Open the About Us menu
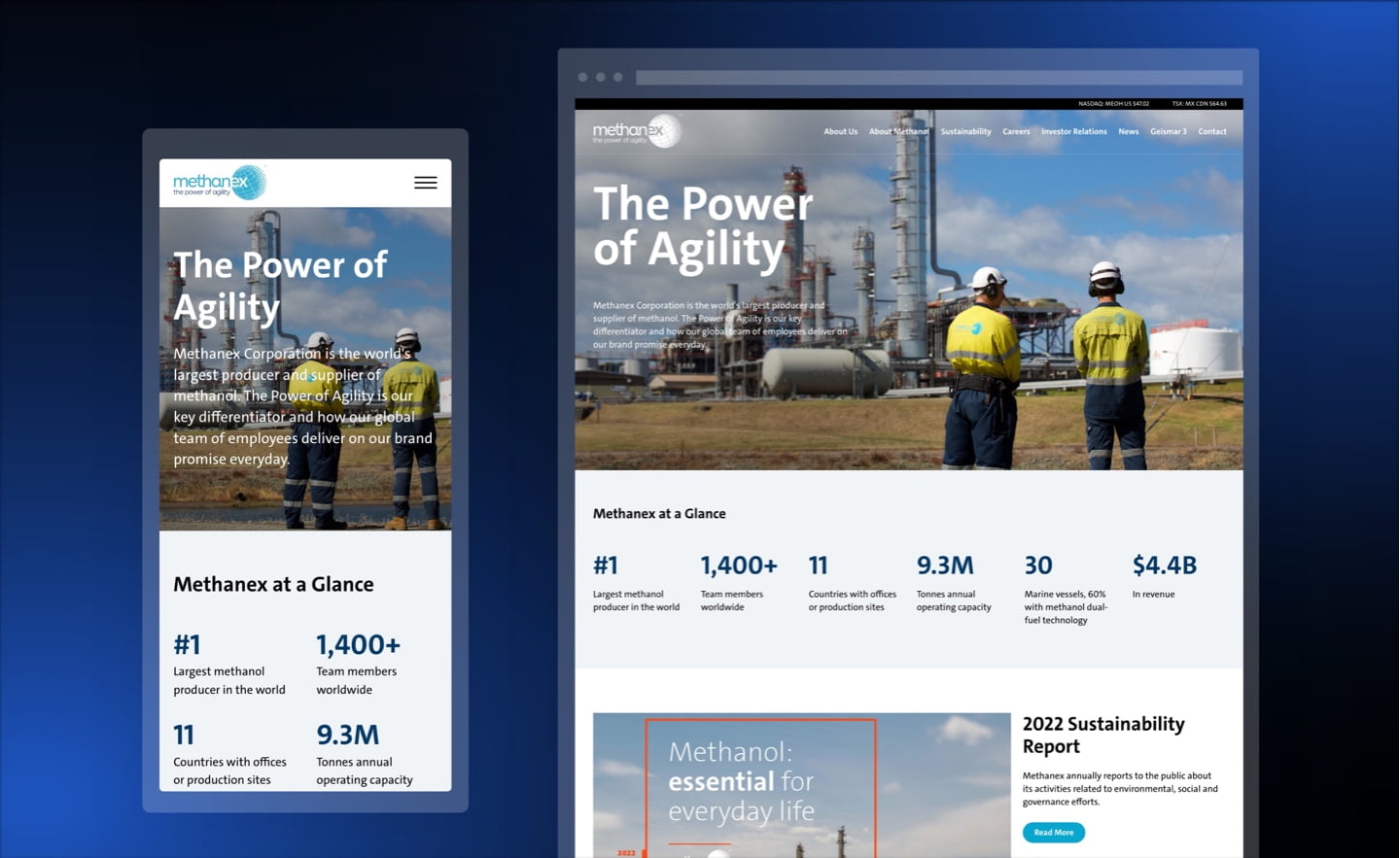 click(840, 131)
